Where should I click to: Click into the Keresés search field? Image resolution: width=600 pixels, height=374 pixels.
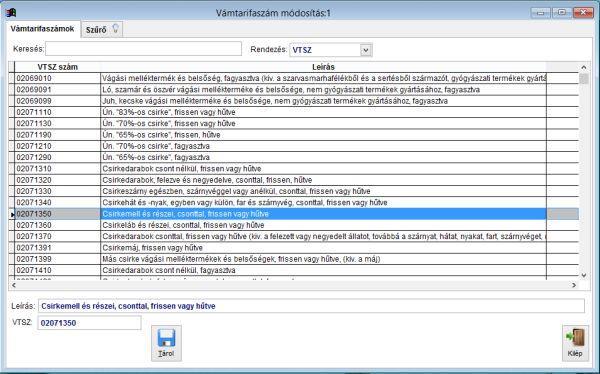pyautogui.click(x=143, y=49)
